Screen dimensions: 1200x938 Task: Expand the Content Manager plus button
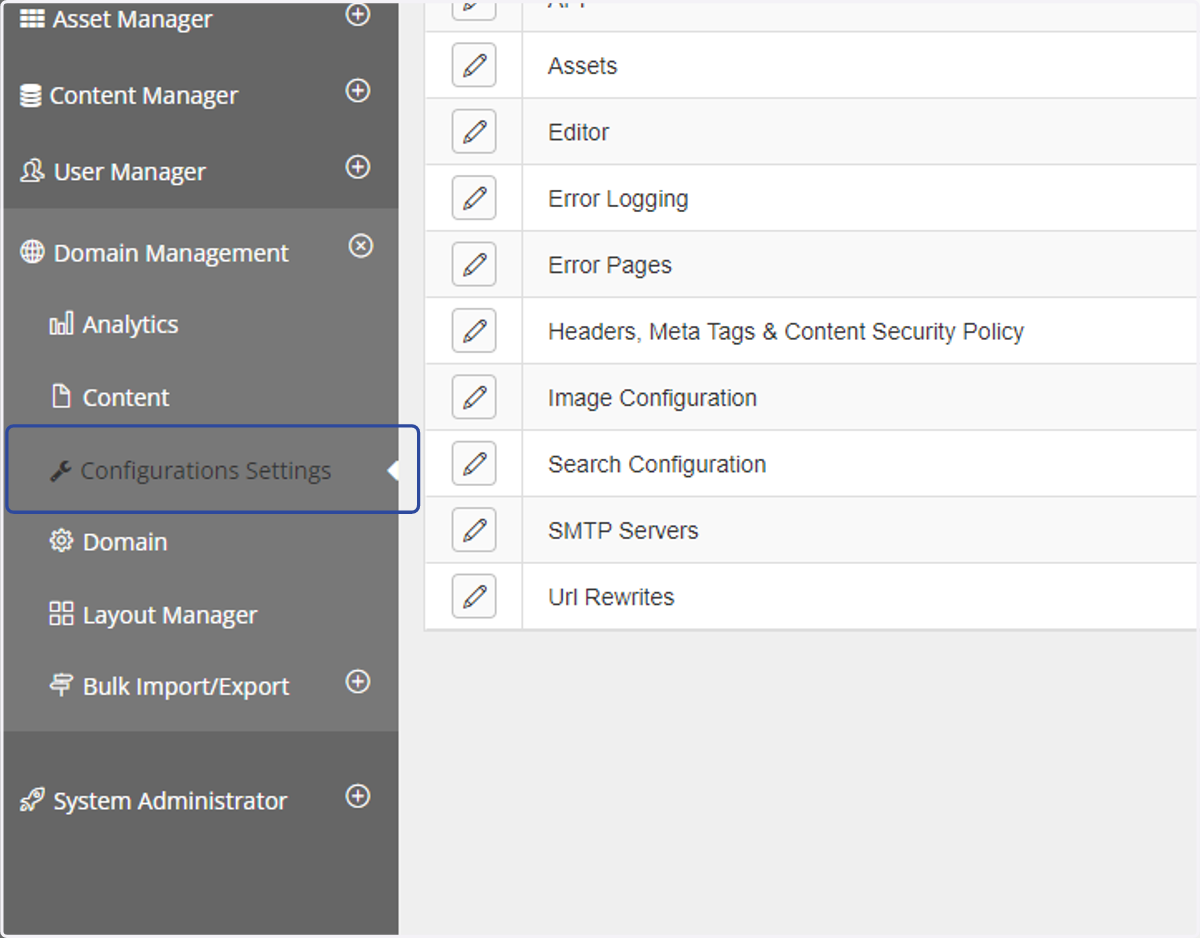coord(358,90)
